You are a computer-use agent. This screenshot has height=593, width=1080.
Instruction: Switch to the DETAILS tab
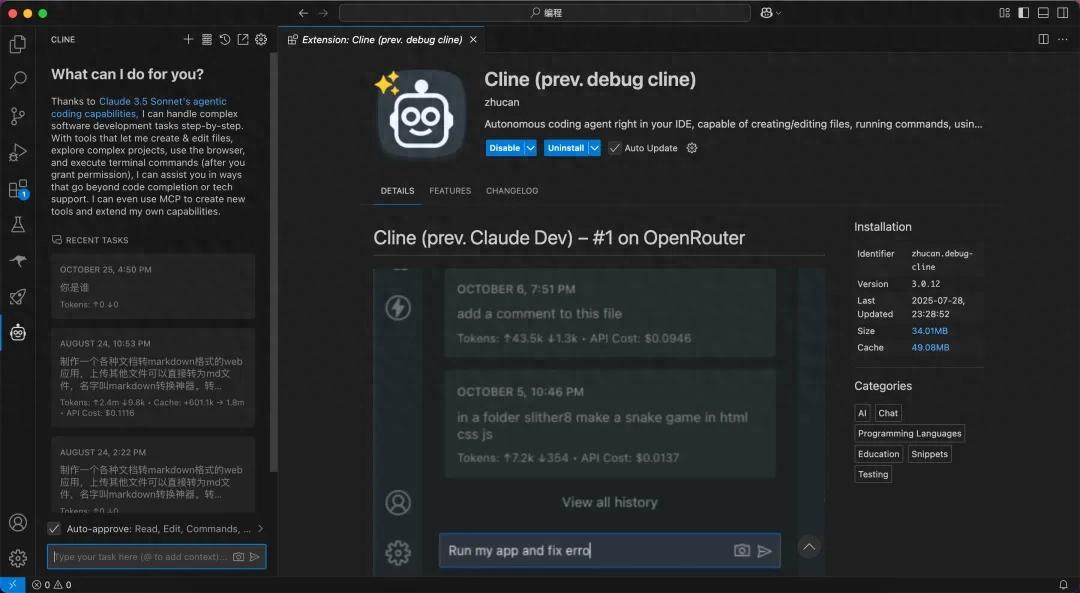[x=397, y=191]
